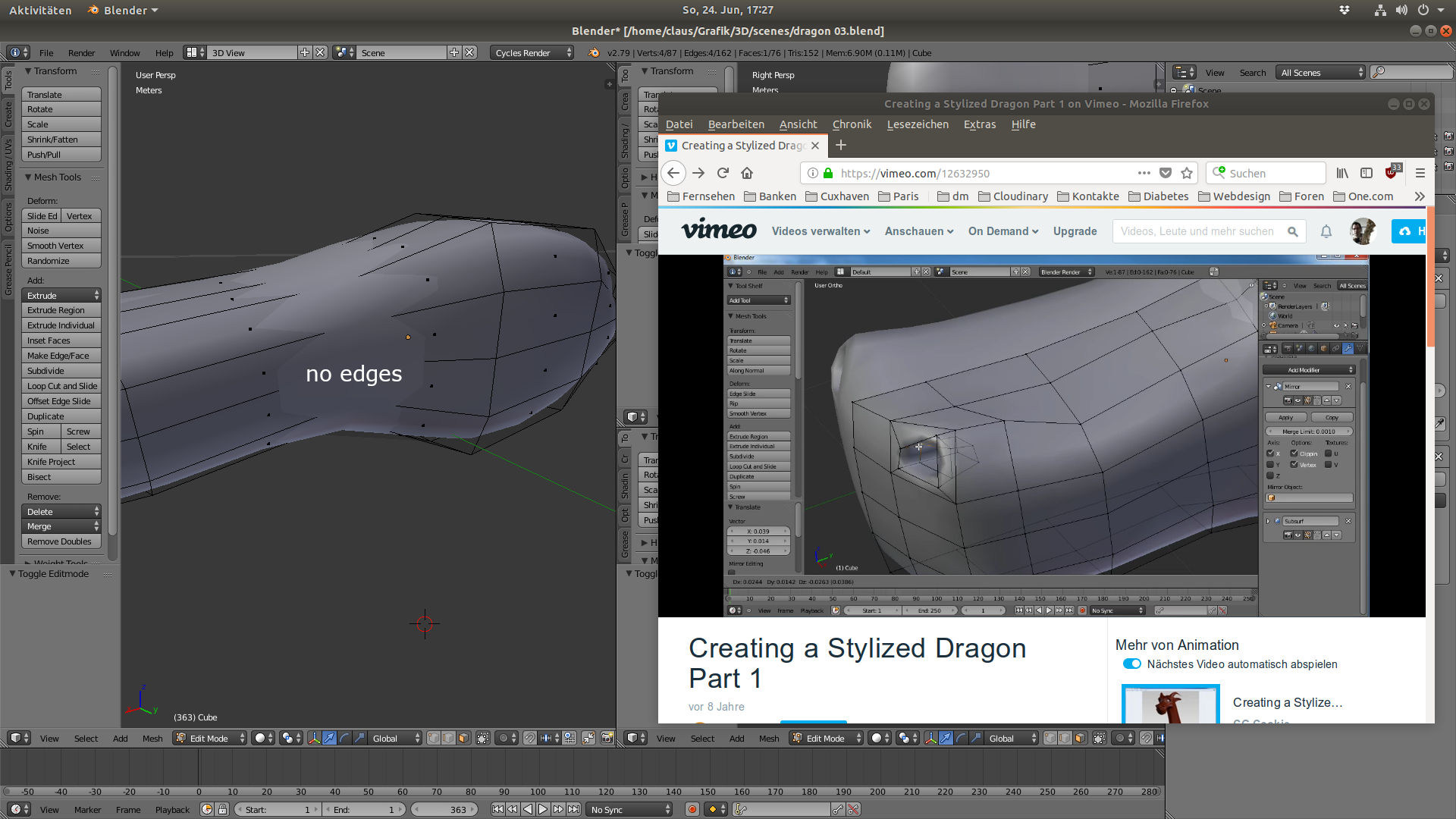Jump to last frame in timeline
This screenshot has height=819, width=1456.
point(574,809)
